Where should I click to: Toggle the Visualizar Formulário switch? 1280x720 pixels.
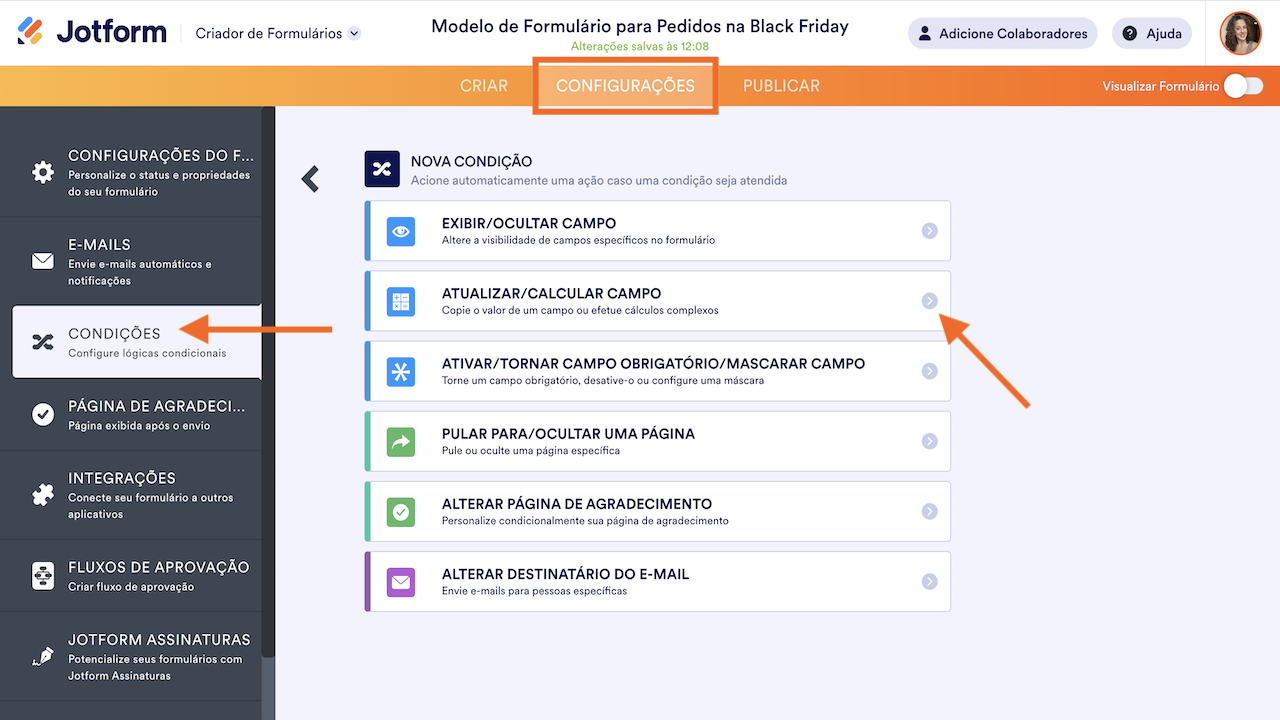coord(1243,86)
